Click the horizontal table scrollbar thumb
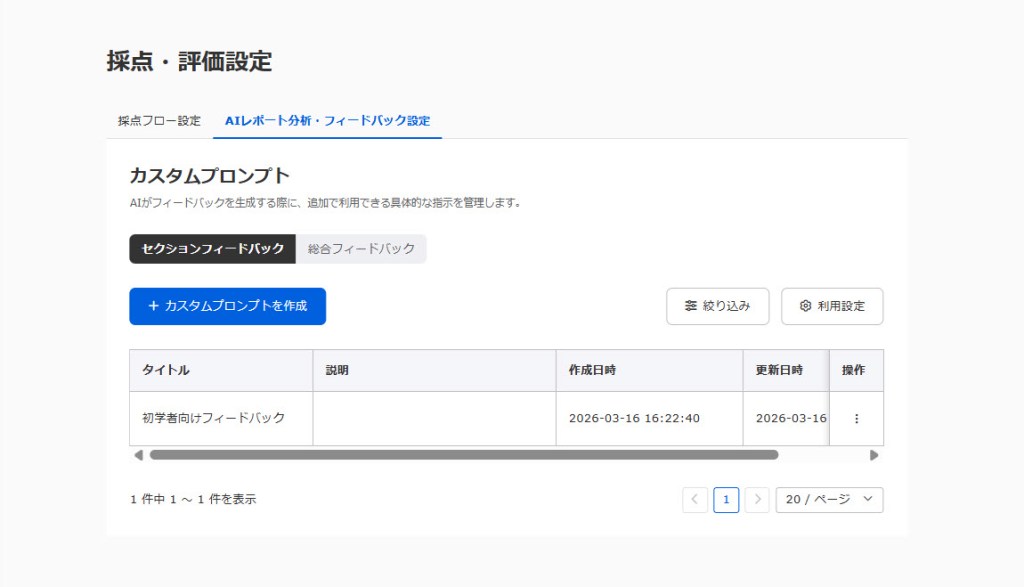The width and height of the screenshot is (1024, 587). [x=463, y=455]
